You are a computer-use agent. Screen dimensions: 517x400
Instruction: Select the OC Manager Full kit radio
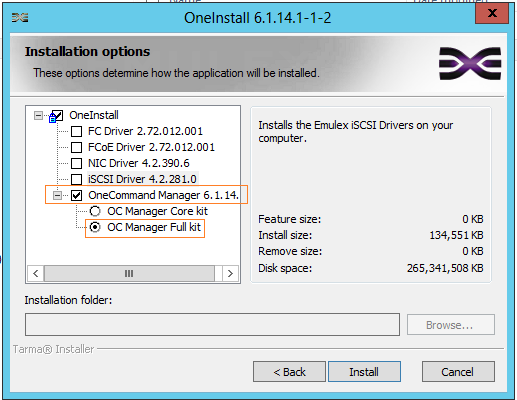(95, 227)
